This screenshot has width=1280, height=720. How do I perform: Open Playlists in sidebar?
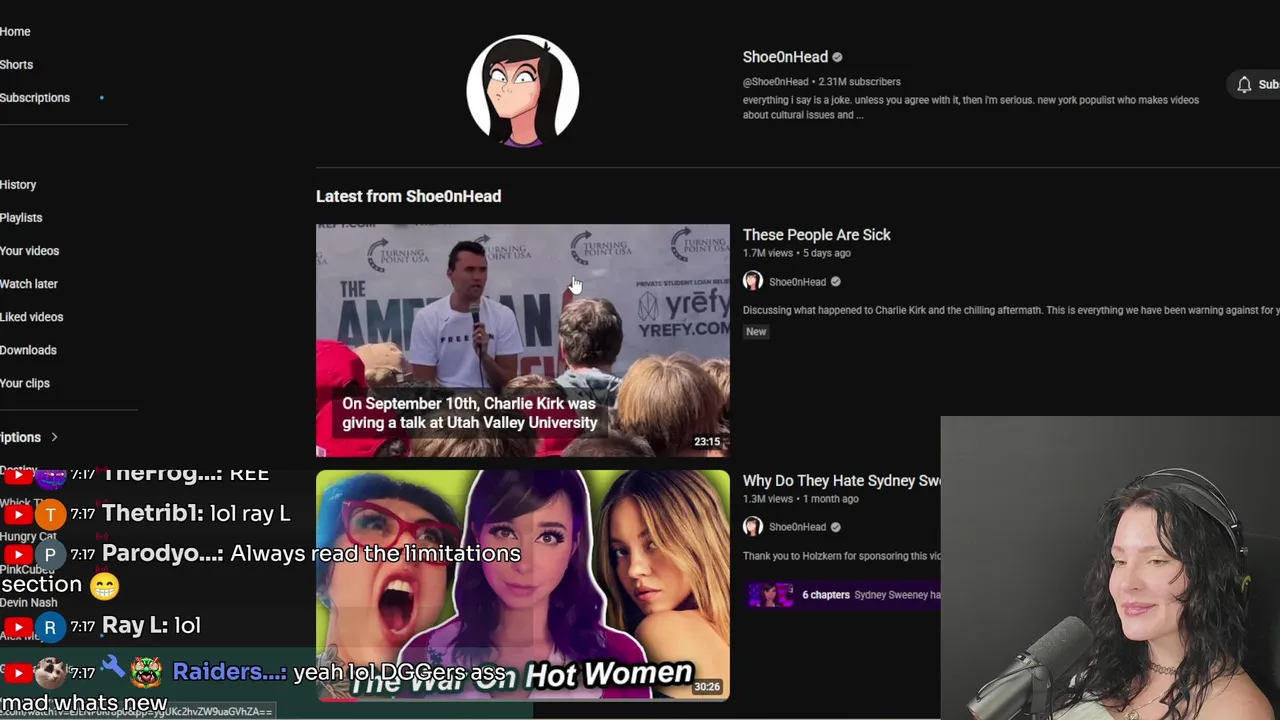[21, 218]
